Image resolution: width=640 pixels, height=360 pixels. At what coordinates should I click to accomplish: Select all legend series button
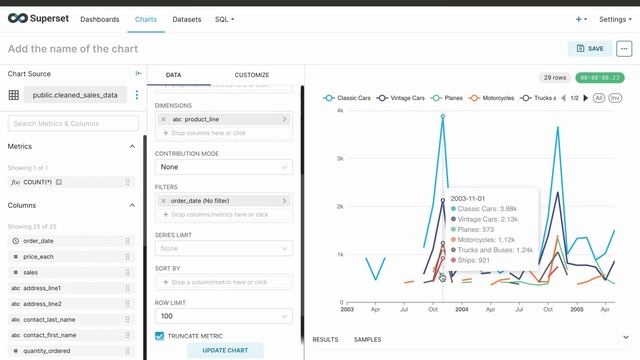point(599,98)
